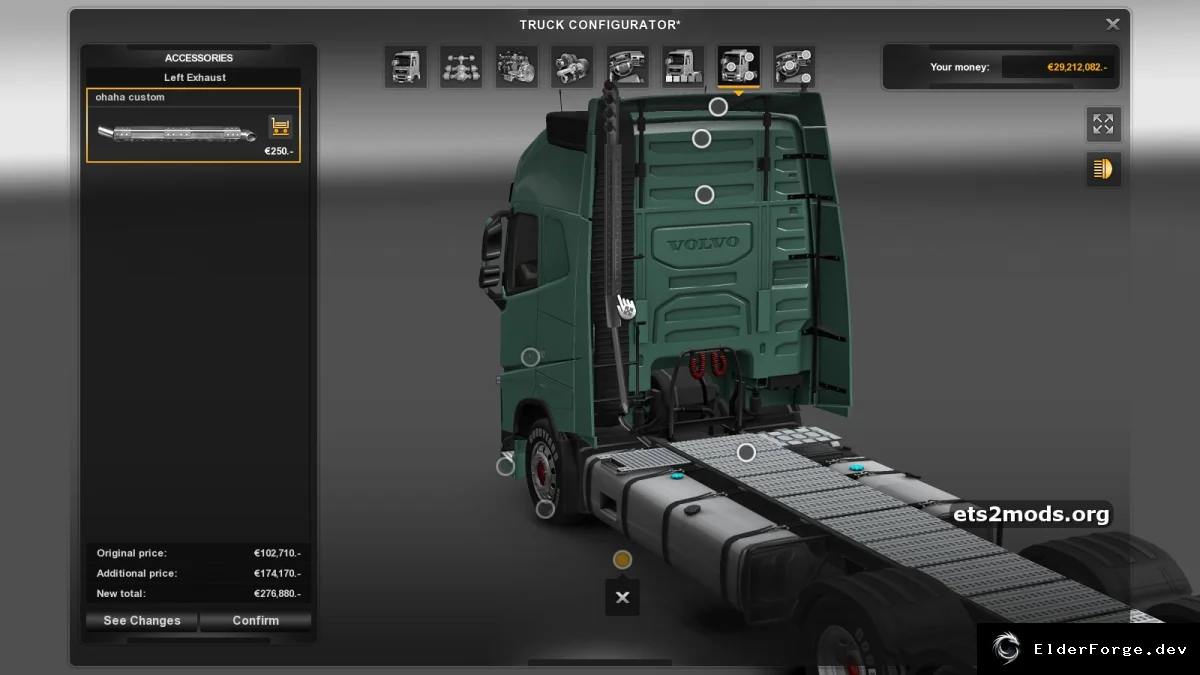Click the TRUCK CONFIGURATOR title text

click(x=600, y=24)
